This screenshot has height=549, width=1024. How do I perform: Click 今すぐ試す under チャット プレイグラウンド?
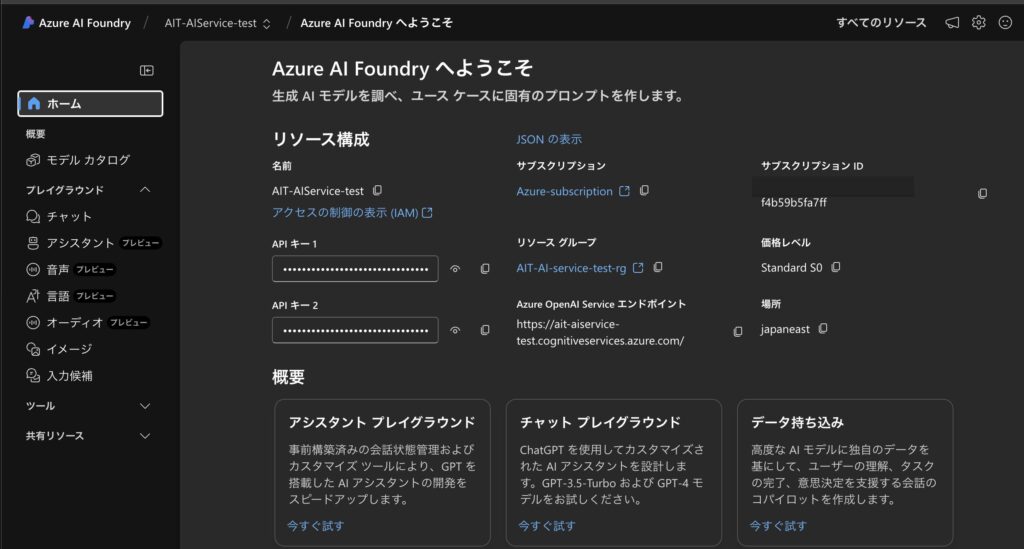pyautogui.click(x=547, y=525)
